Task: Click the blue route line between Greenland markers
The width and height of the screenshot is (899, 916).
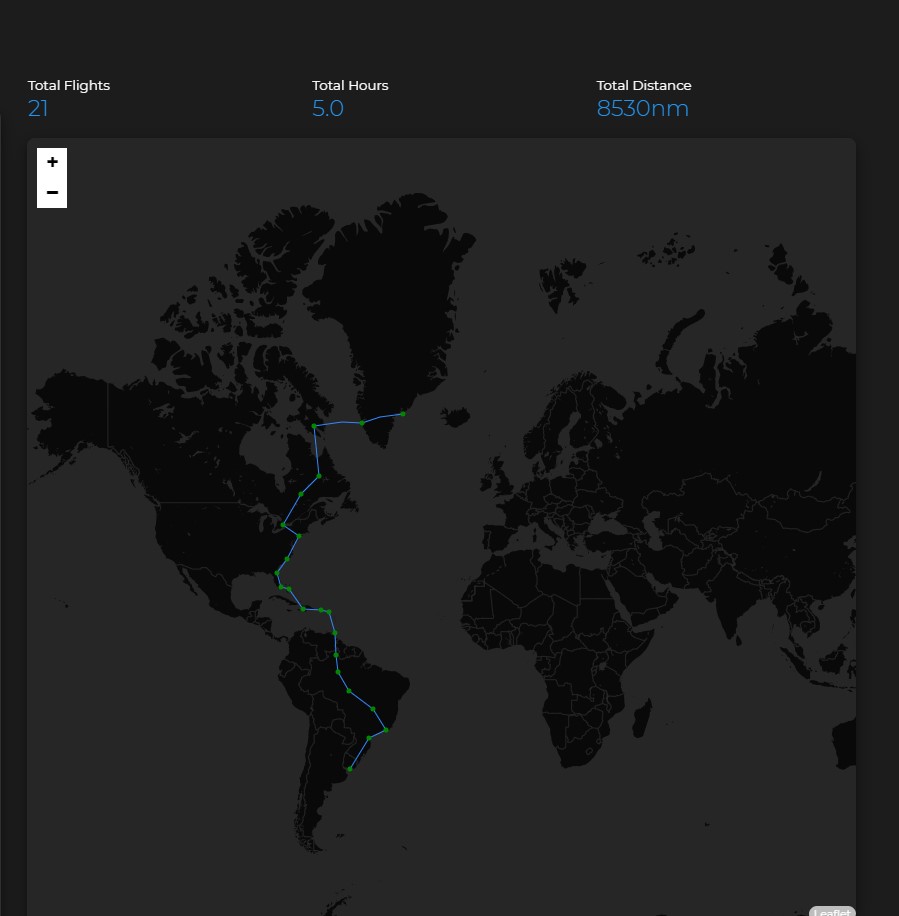Action: click(383, 418)
